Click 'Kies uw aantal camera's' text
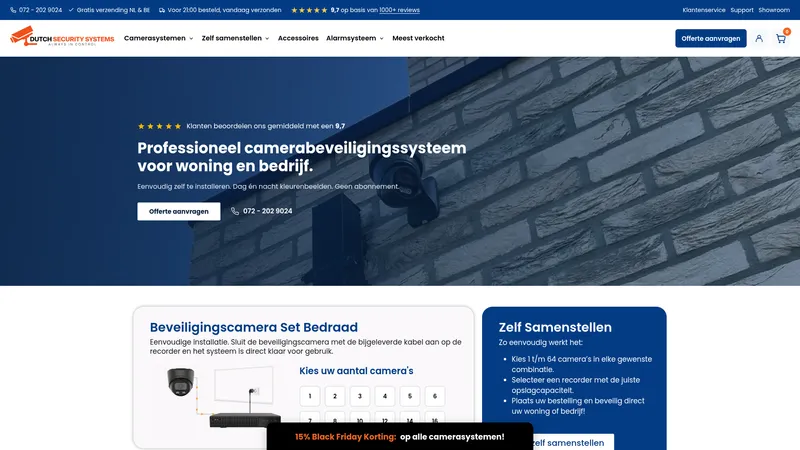This screenshot has width=800, height=450. click(x=356, y=371)
